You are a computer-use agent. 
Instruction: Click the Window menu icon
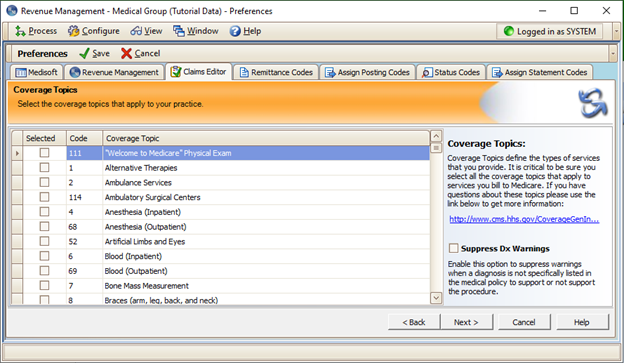point(179,31)
